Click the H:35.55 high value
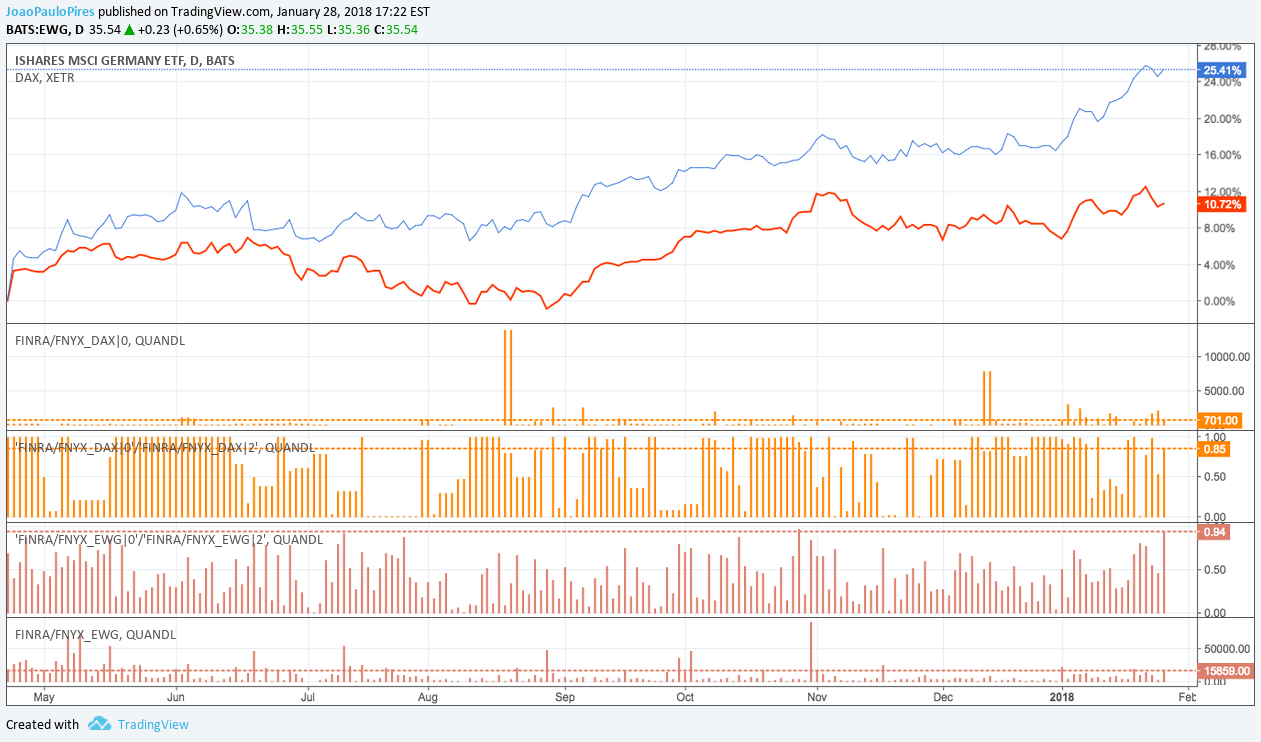Viewport: 1261px width, 742px height. pyautogui.click(x=302, y=29)
